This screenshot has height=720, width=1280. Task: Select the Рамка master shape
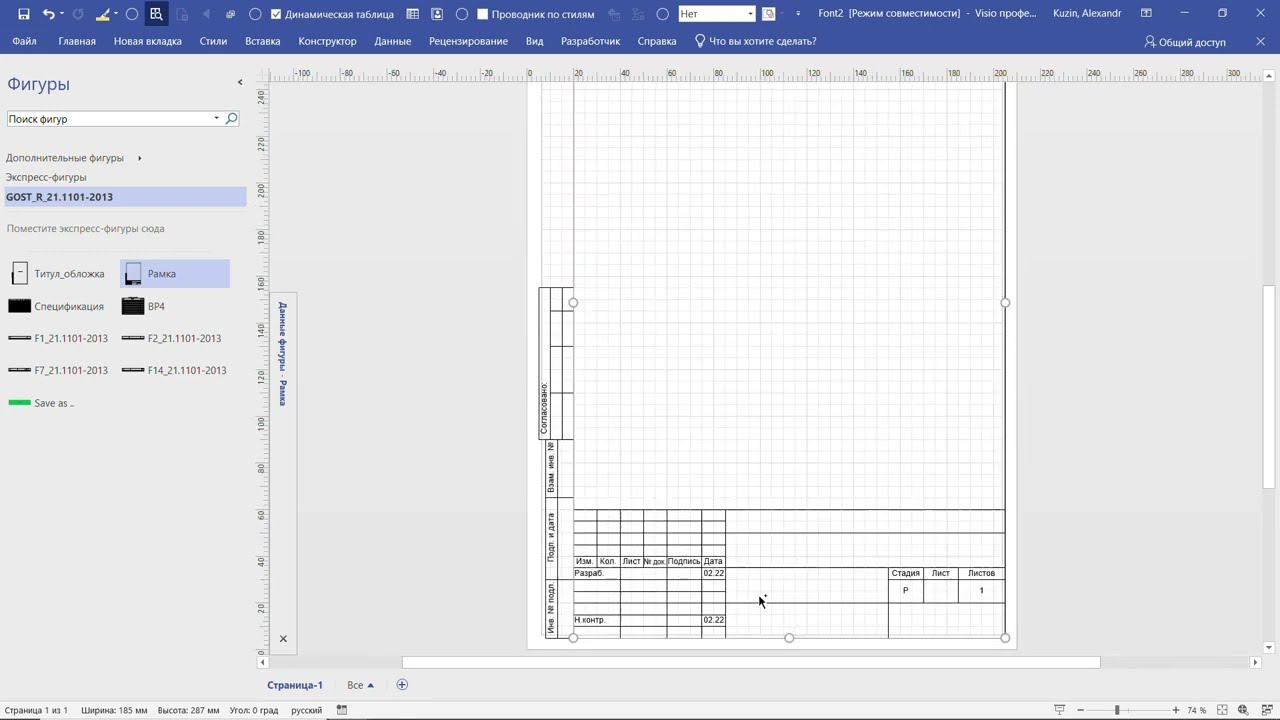tap(175, 274)
